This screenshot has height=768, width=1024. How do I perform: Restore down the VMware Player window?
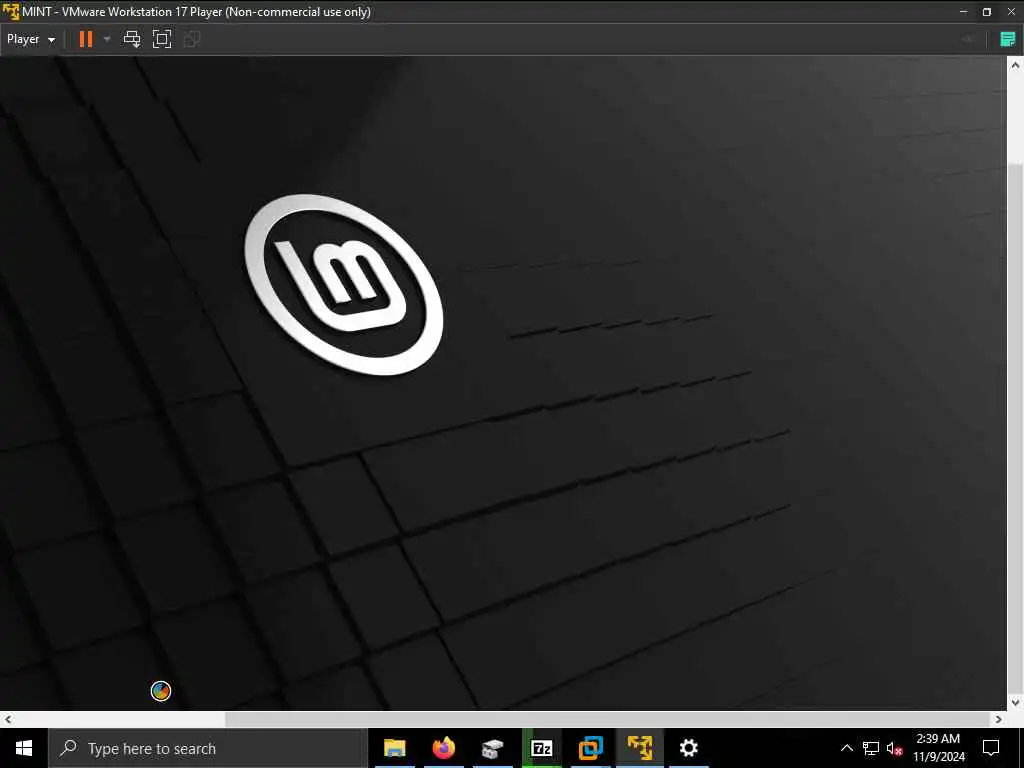[x=987, y=12]
